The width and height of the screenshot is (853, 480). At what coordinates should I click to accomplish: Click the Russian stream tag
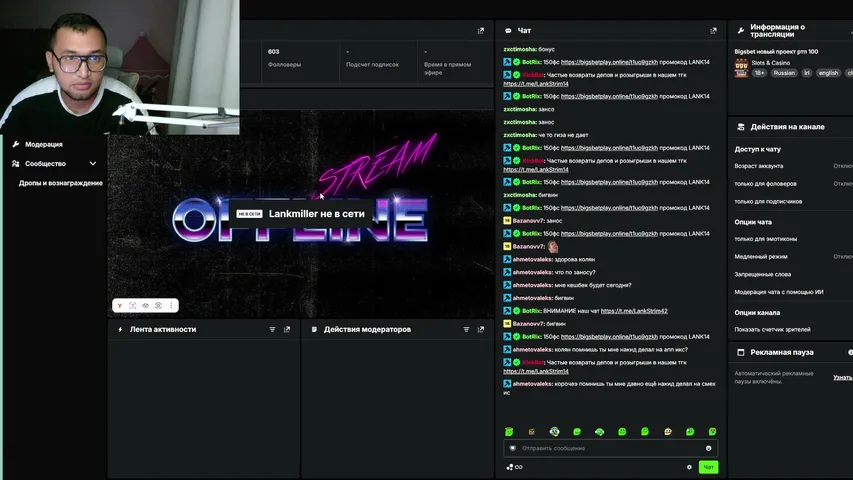784,73
